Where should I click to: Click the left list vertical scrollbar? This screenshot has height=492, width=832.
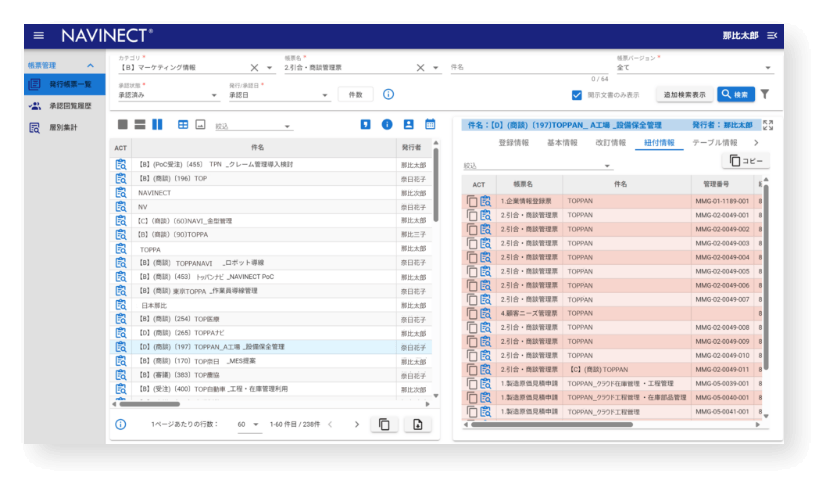436,185
